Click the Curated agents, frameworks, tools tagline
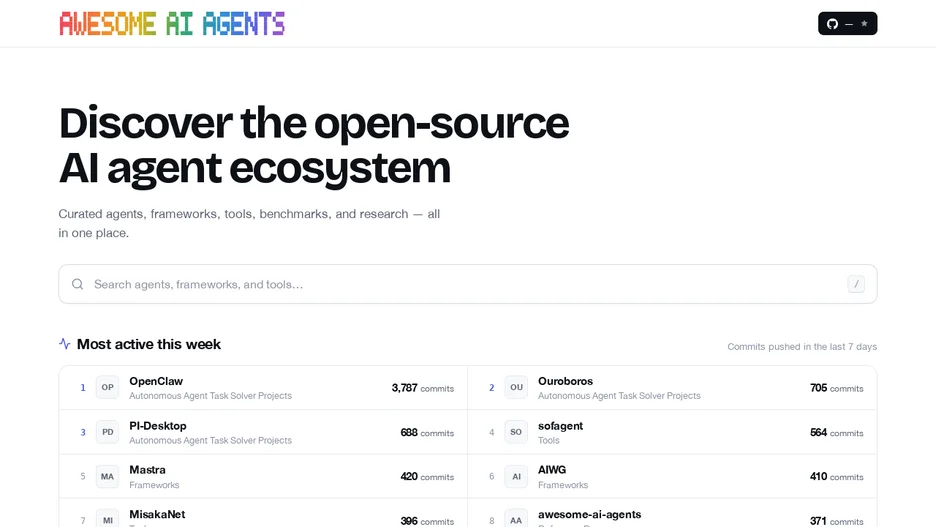The height and width of the screenshot is (527, 936). coord(249,223)
